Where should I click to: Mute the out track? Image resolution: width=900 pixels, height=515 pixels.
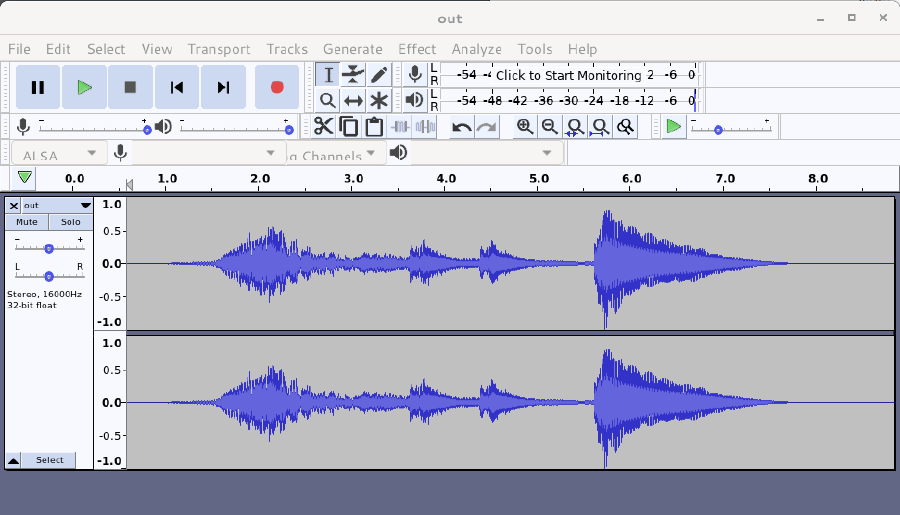pos(27,222)
